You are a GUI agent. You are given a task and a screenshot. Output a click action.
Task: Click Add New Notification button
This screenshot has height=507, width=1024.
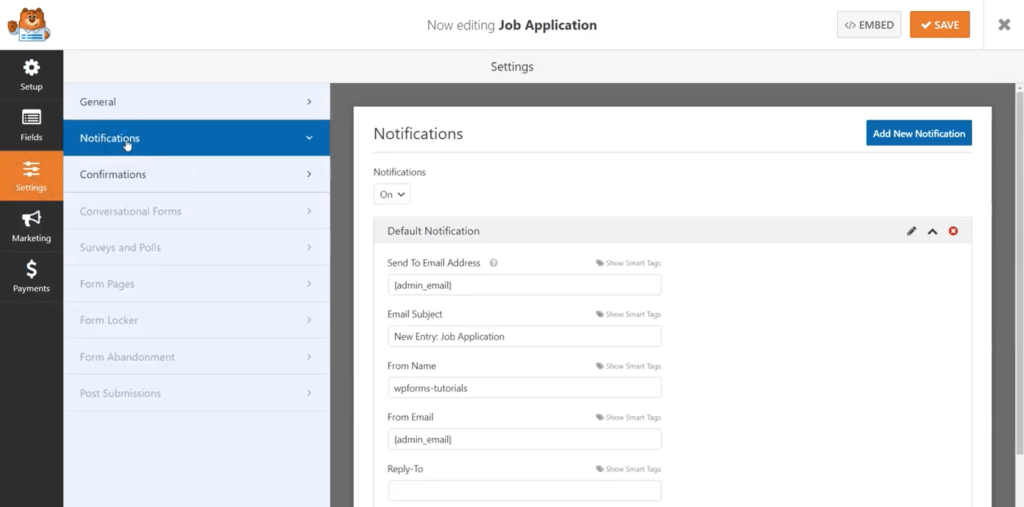[x=919, y=133]
